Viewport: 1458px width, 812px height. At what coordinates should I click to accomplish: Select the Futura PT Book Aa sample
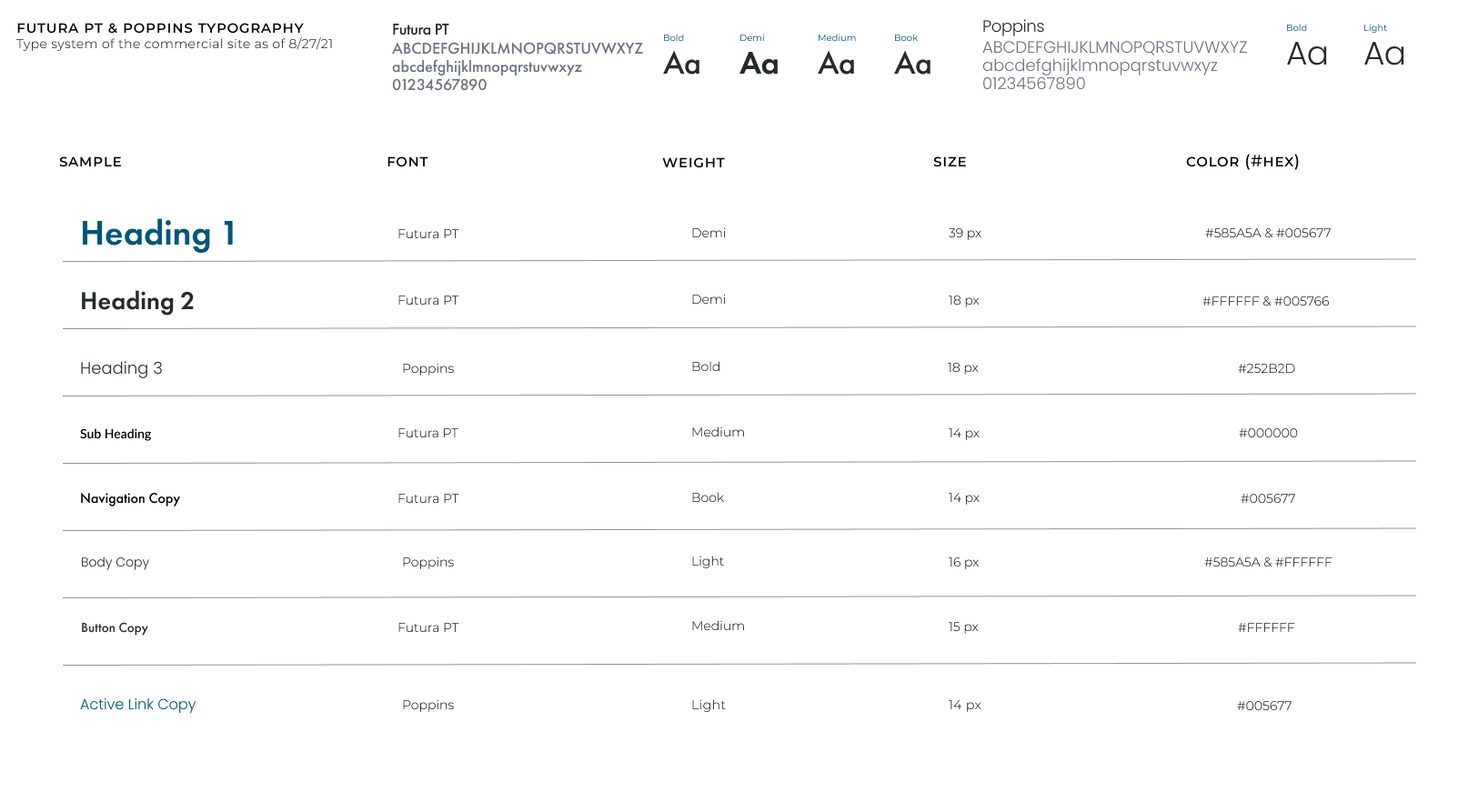(912, 65)
